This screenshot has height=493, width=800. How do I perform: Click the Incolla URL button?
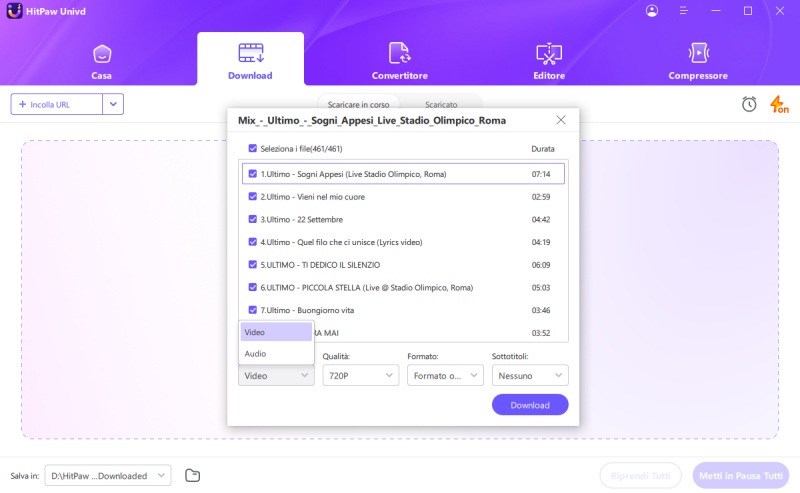click(x=56, y=104)
